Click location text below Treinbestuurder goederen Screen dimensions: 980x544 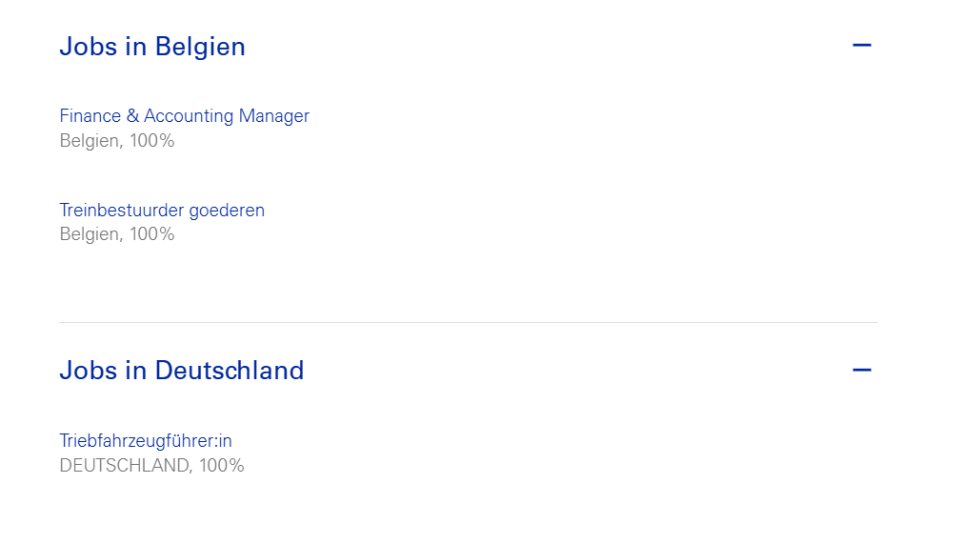pyautogui.click(x=117, y=234)
